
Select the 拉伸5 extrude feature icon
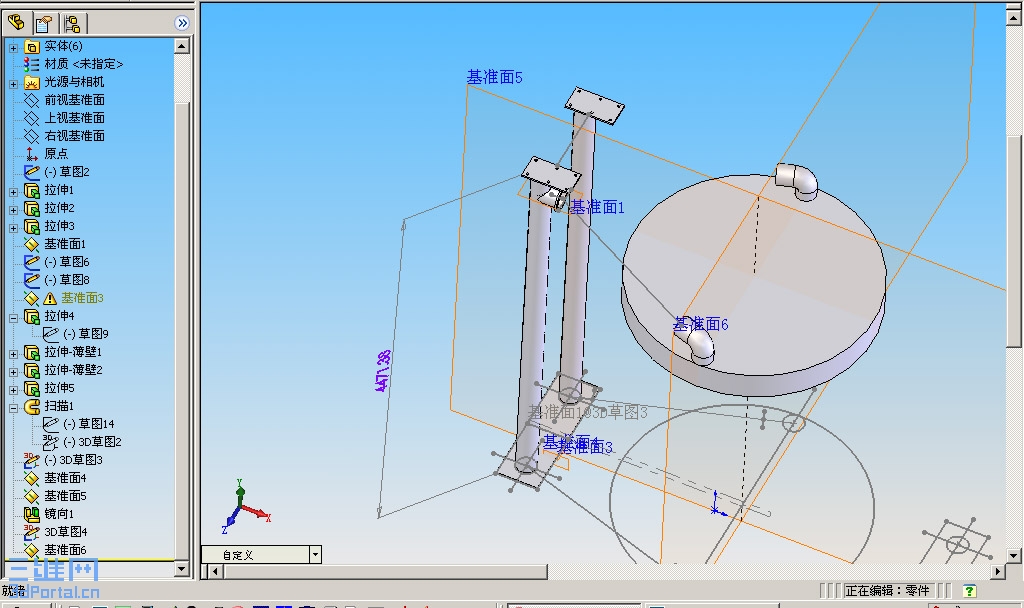pyautogui.click(x=31, y=389)
